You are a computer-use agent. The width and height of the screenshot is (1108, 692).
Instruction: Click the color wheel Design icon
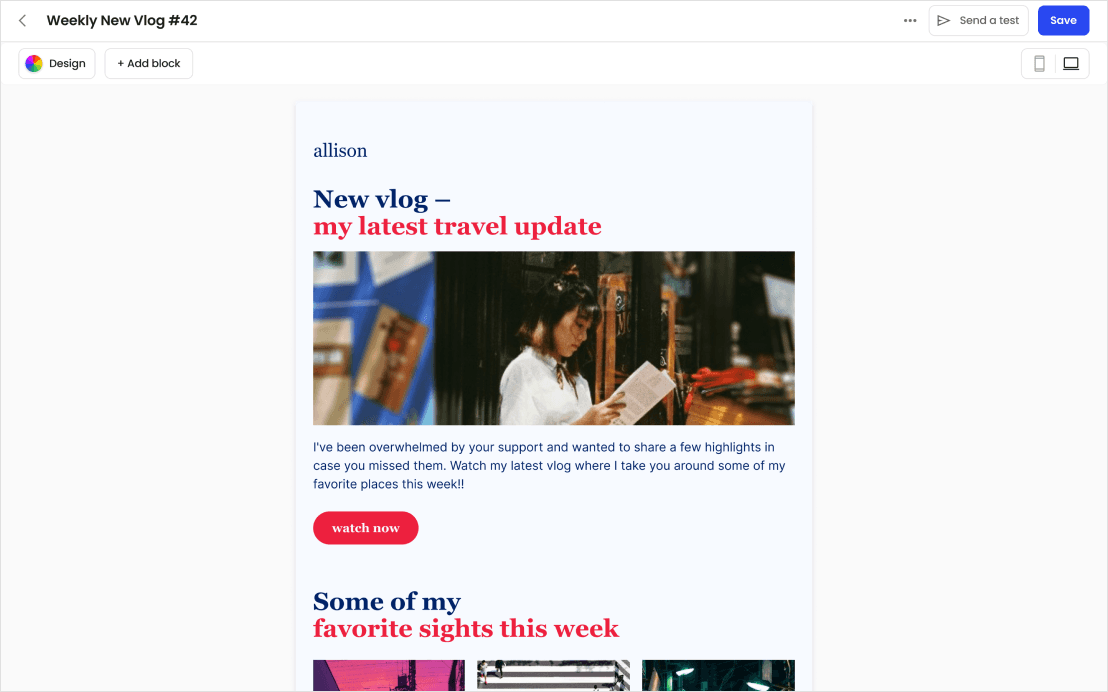pyautogui.click(x=34, y=64)
